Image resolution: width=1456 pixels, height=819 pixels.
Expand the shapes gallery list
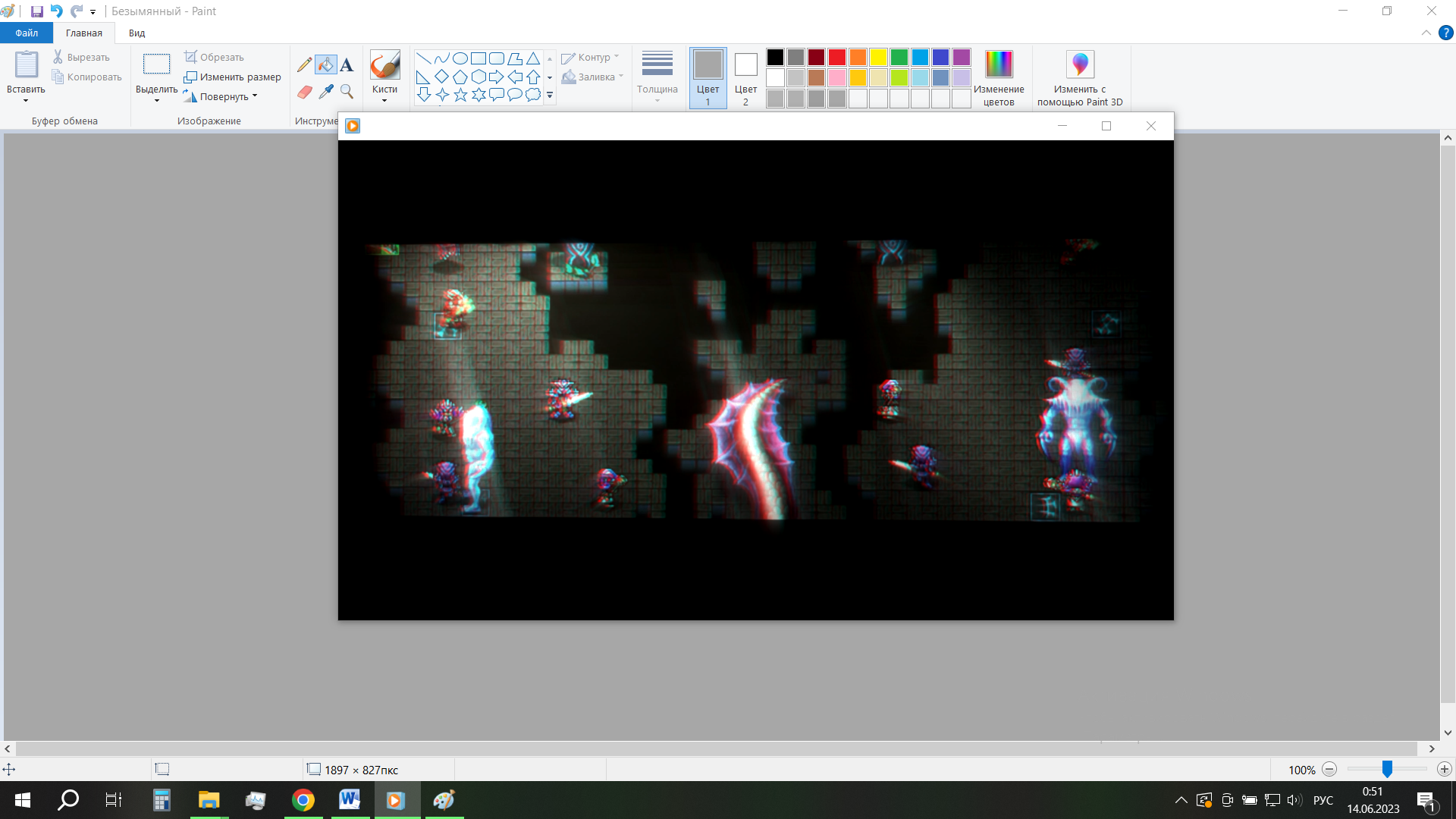tap(550, 96)
